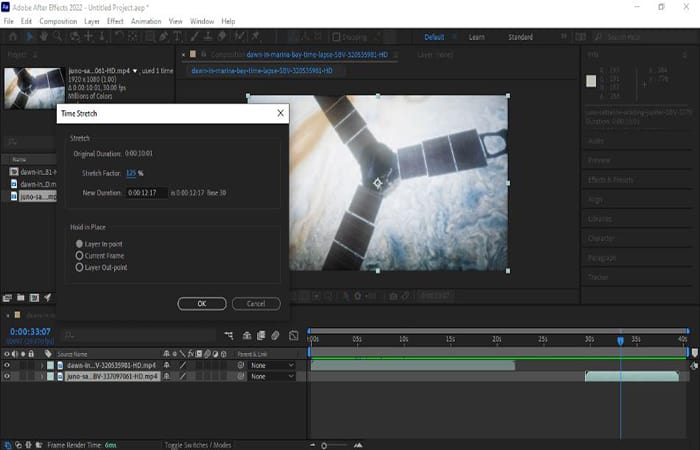Expand the juno-sa layer properties
700x450 pixels.
(42, 376)
